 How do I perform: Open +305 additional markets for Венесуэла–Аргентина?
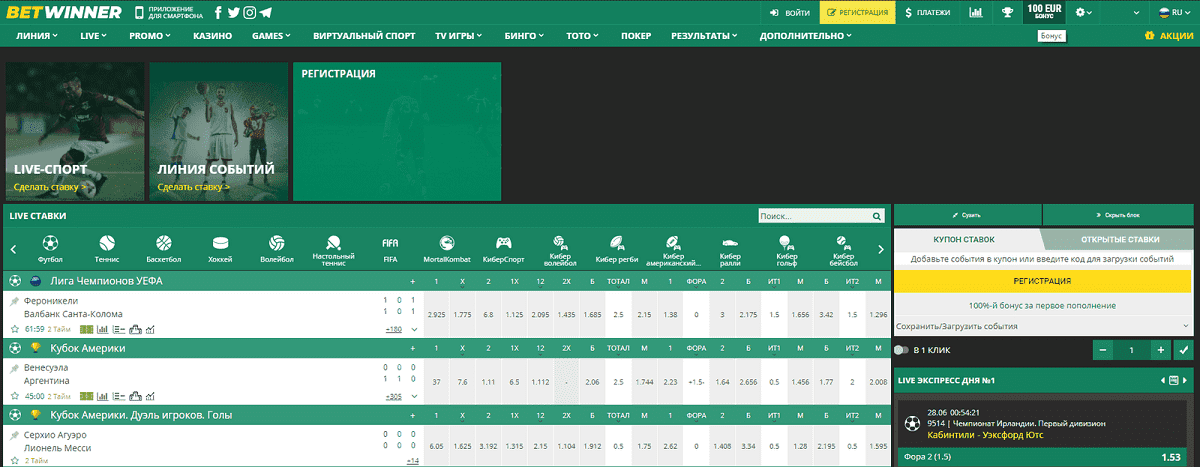(x=394, y=396)
